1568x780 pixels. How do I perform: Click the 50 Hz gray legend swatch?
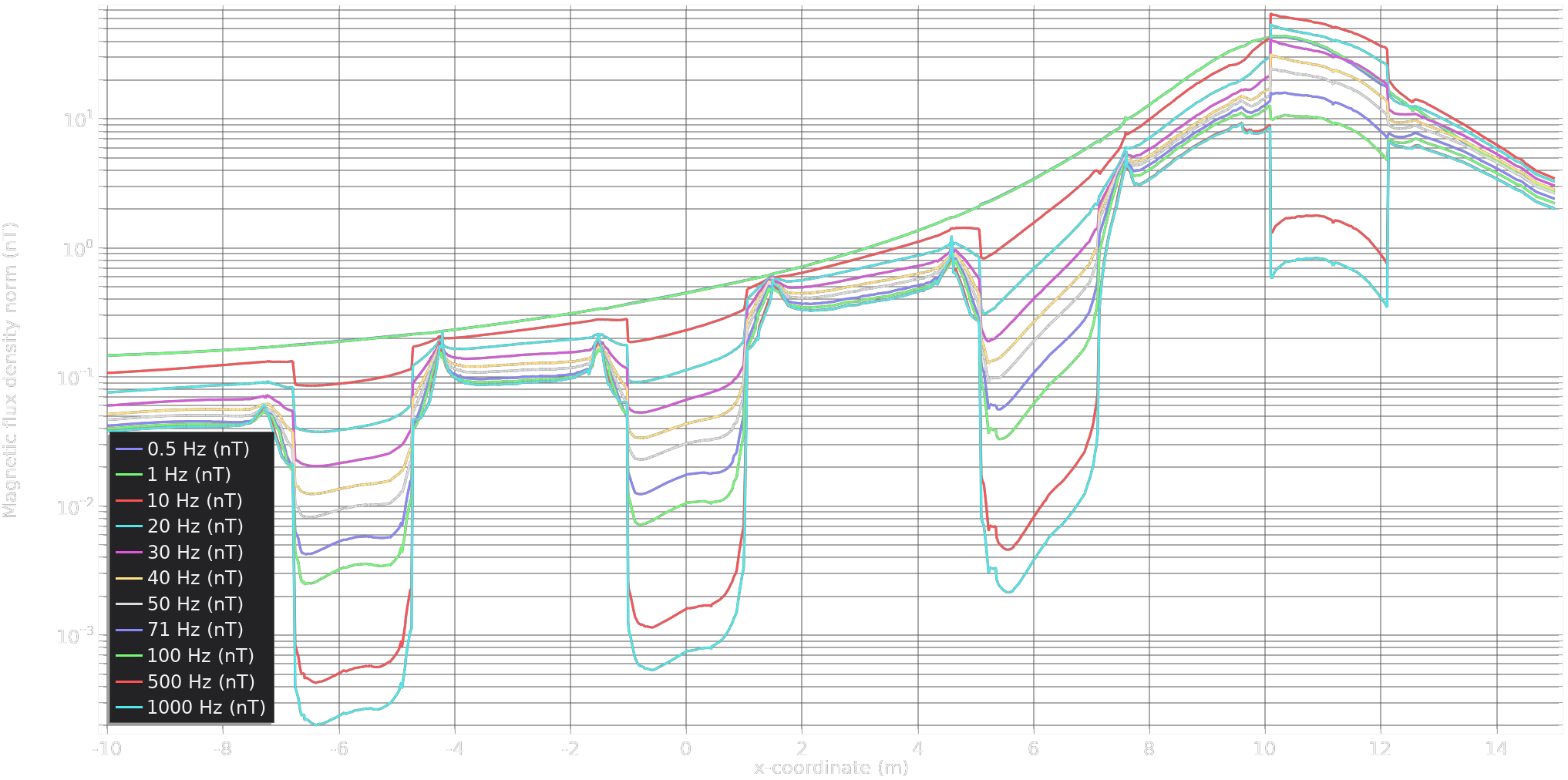(129, 604)
